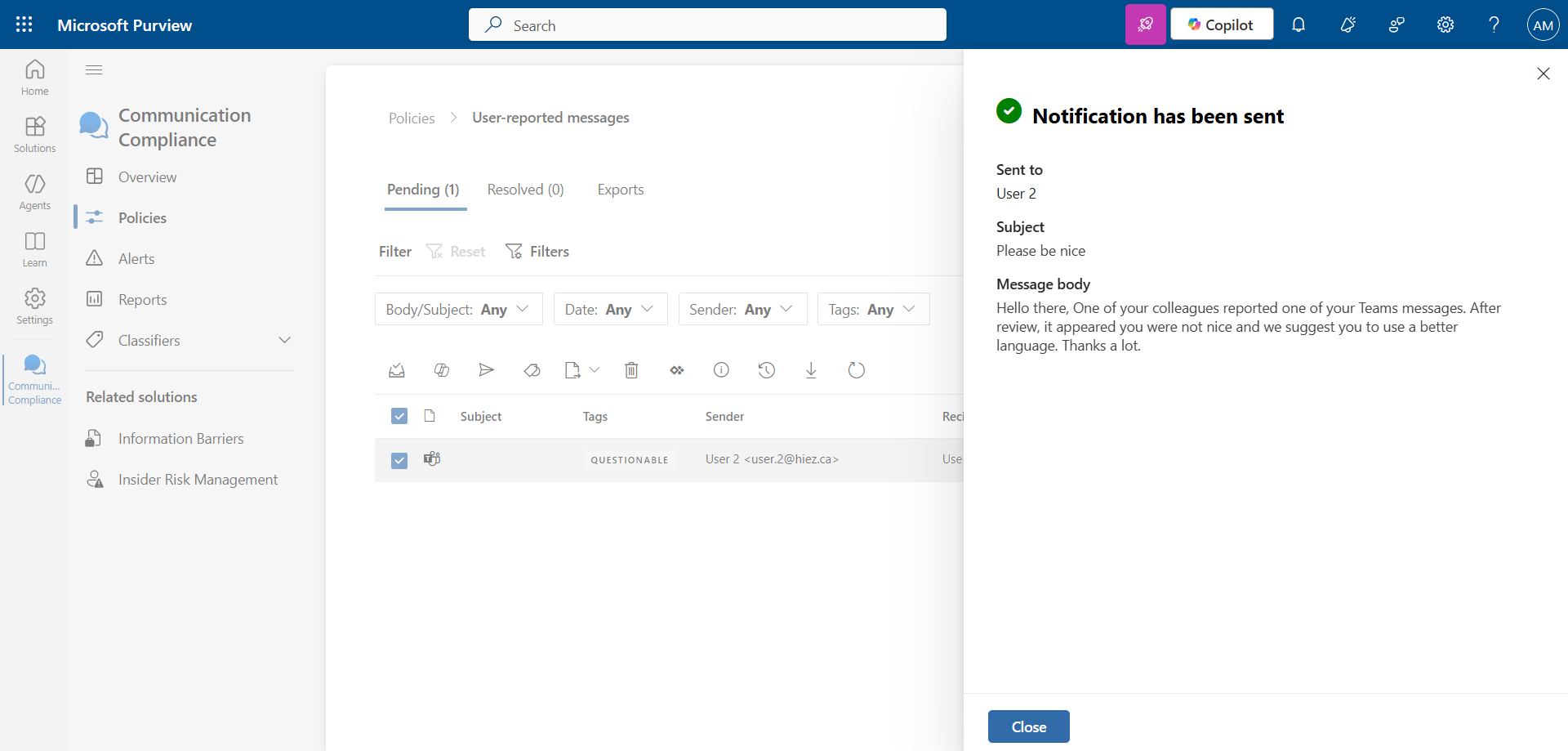
Task: Open the notifications bell icon
Action: pos(1298,25)
